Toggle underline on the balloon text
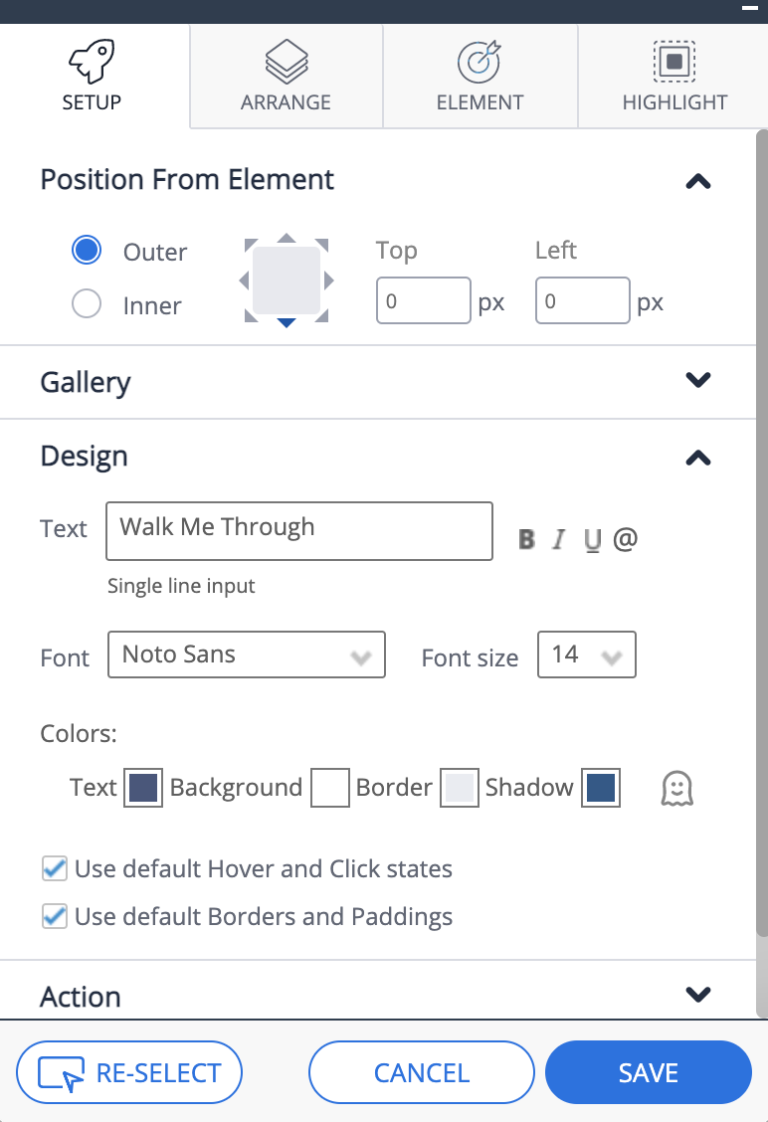Screen dimensions: 768x1122 (591, 539)
